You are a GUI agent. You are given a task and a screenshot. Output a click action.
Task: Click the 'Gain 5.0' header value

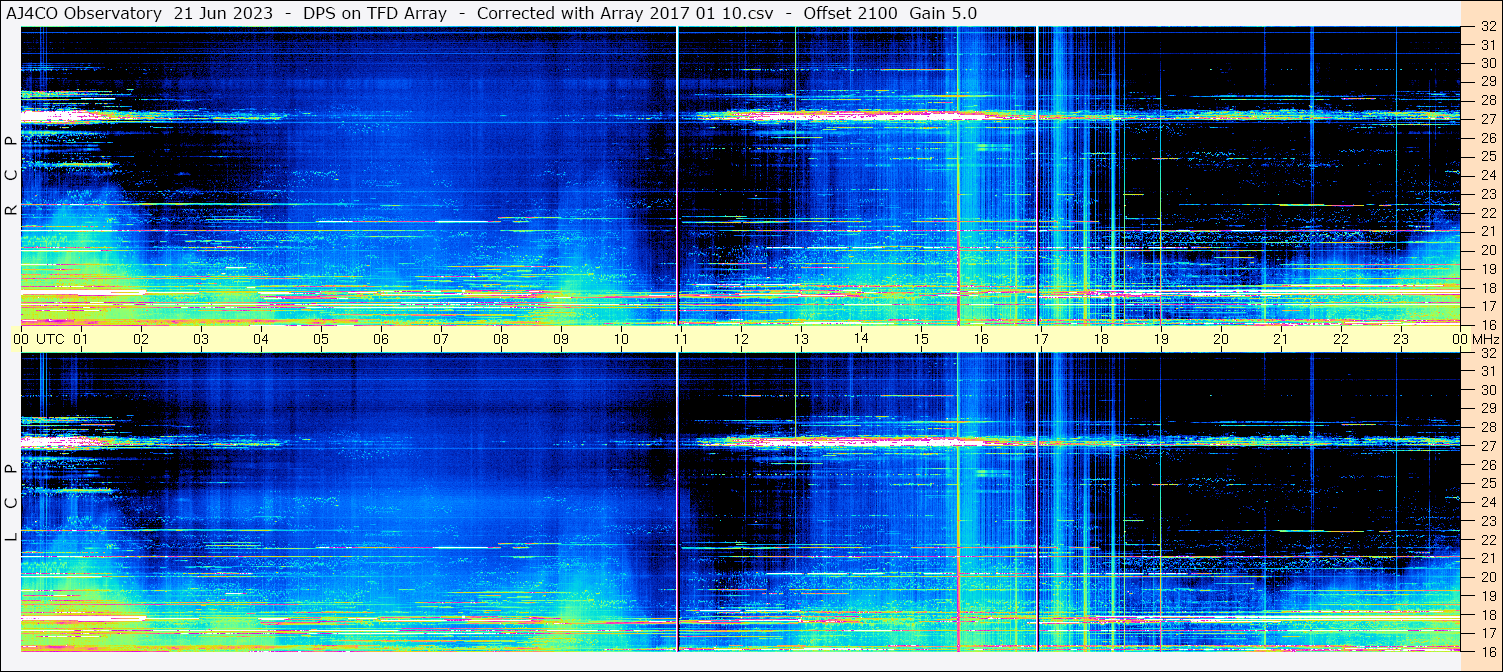943,13
